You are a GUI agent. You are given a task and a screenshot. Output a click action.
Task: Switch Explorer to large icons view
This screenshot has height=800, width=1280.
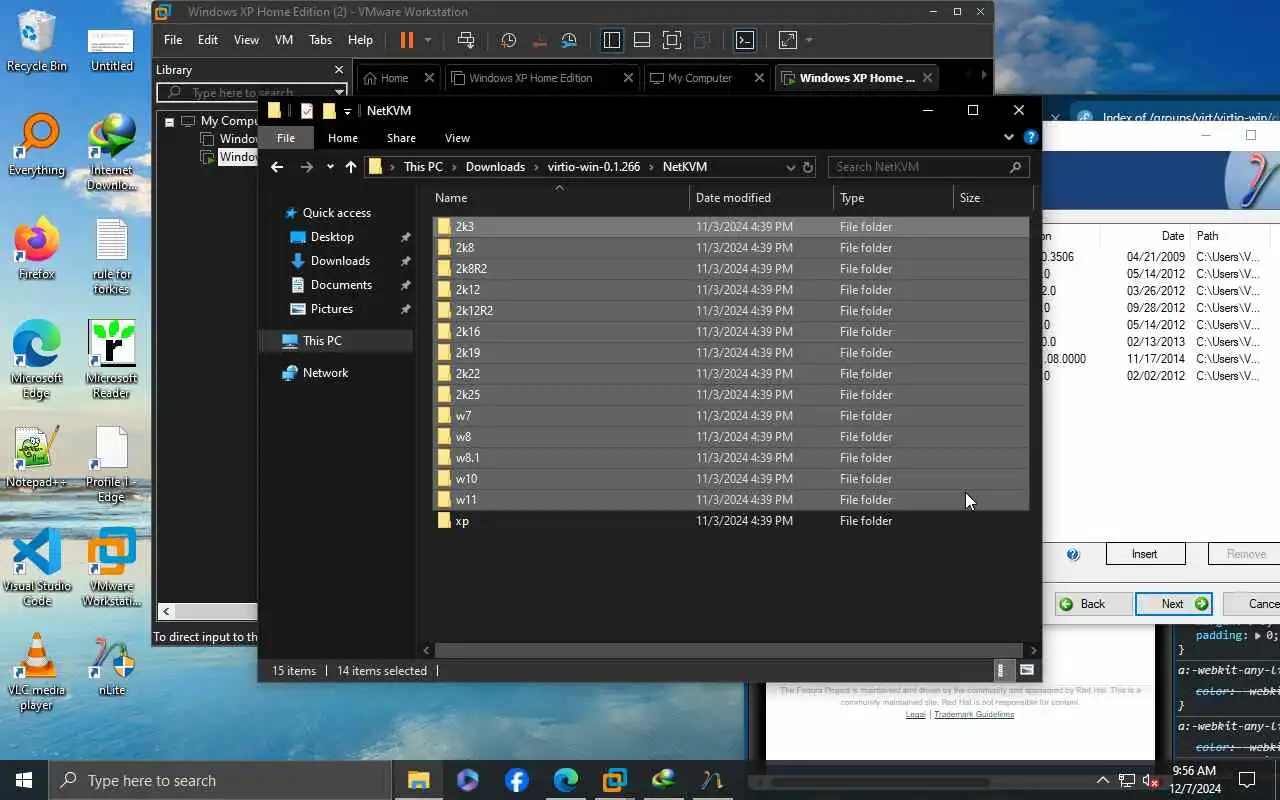[1026, 670]
